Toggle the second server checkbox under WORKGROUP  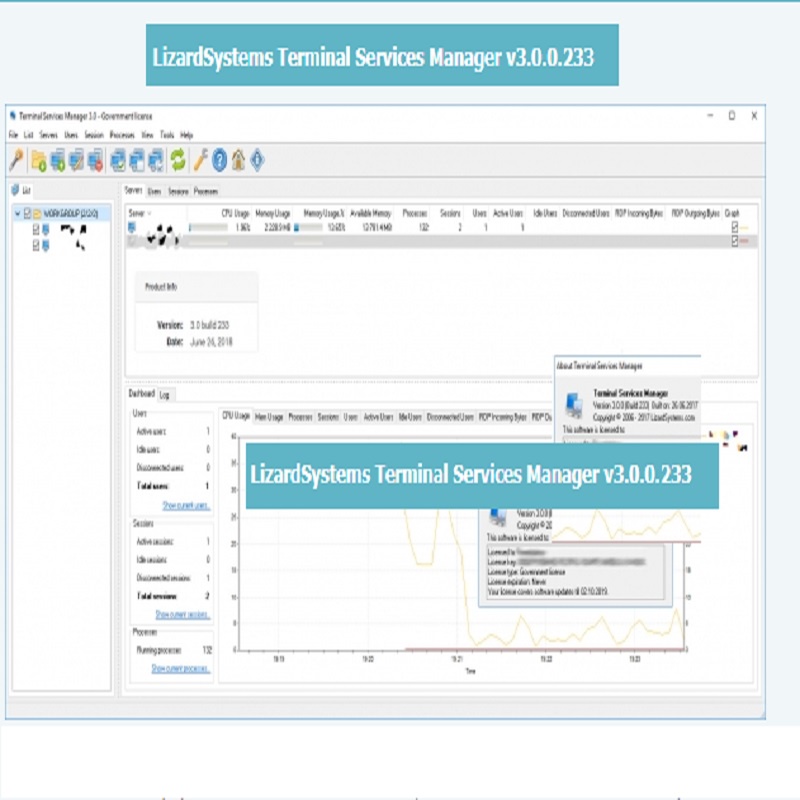pos(36,246)
